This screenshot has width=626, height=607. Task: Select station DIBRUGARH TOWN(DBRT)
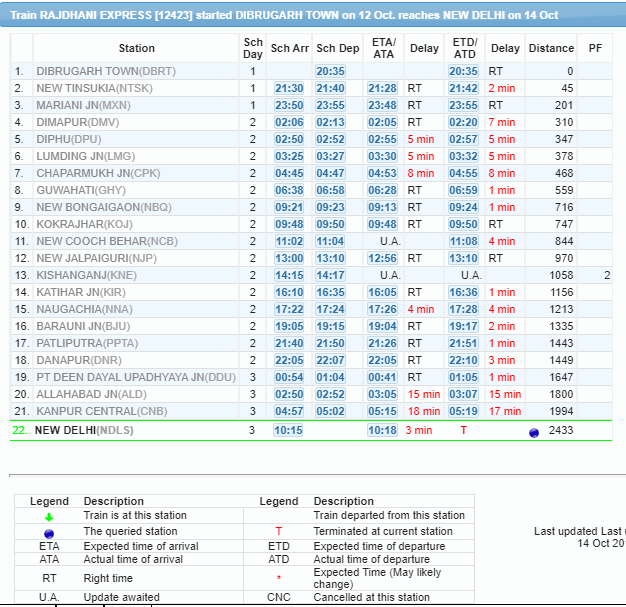coord(106,71)
